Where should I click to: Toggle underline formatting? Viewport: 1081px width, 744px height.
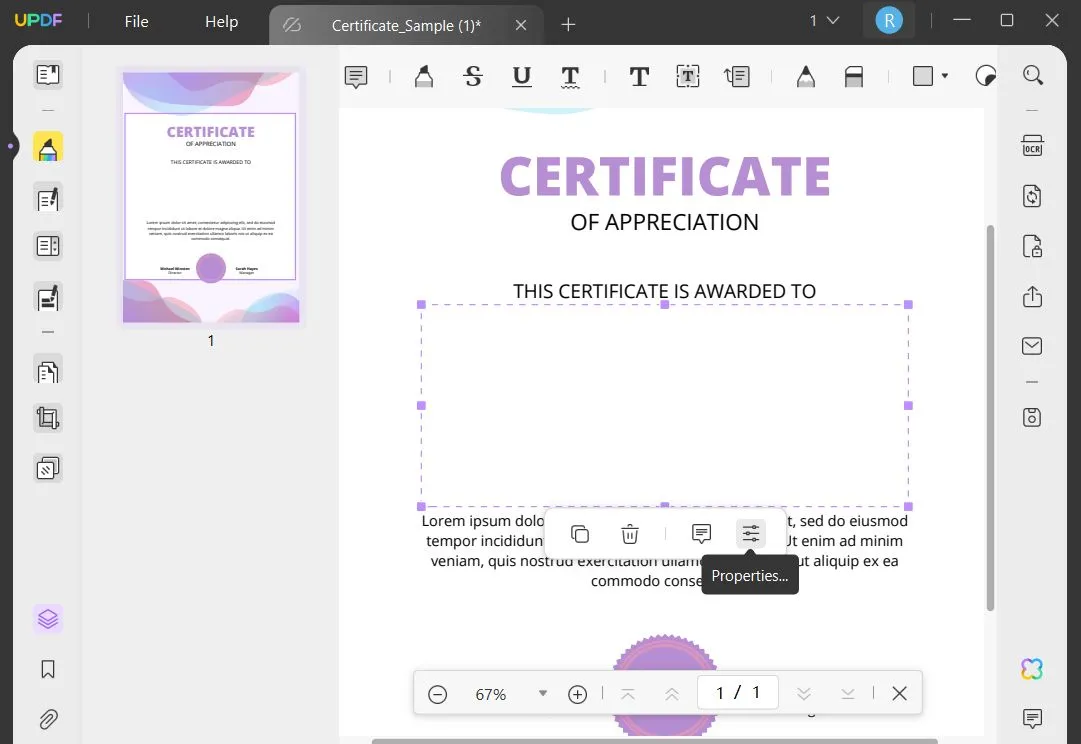[x=521, y=76]
